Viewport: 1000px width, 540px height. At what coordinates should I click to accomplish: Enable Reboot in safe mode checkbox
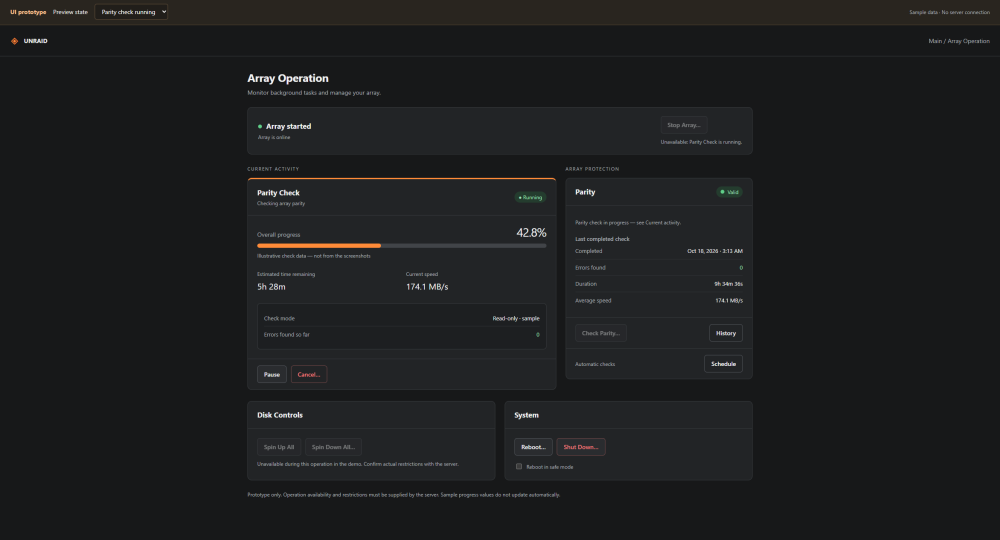click(x=518, y=467)
